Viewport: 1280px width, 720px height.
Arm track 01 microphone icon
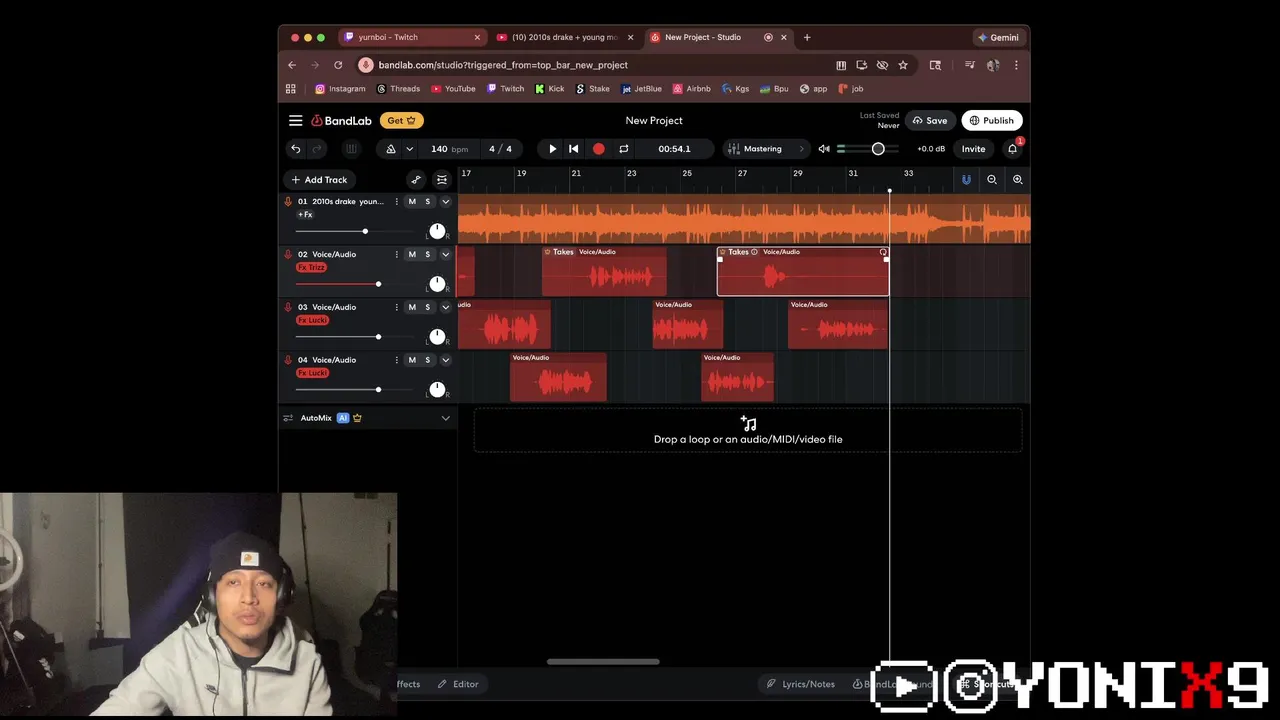pyautogui.click(x=288, y=202)
